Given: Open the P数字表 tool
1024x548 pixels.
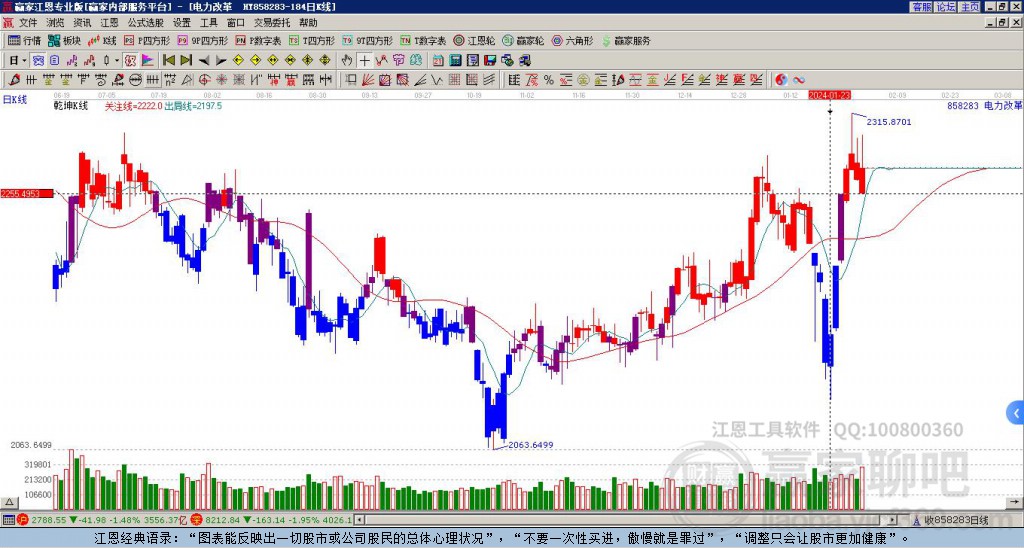Looking at the screenshot, I should (x=259, y=40).
